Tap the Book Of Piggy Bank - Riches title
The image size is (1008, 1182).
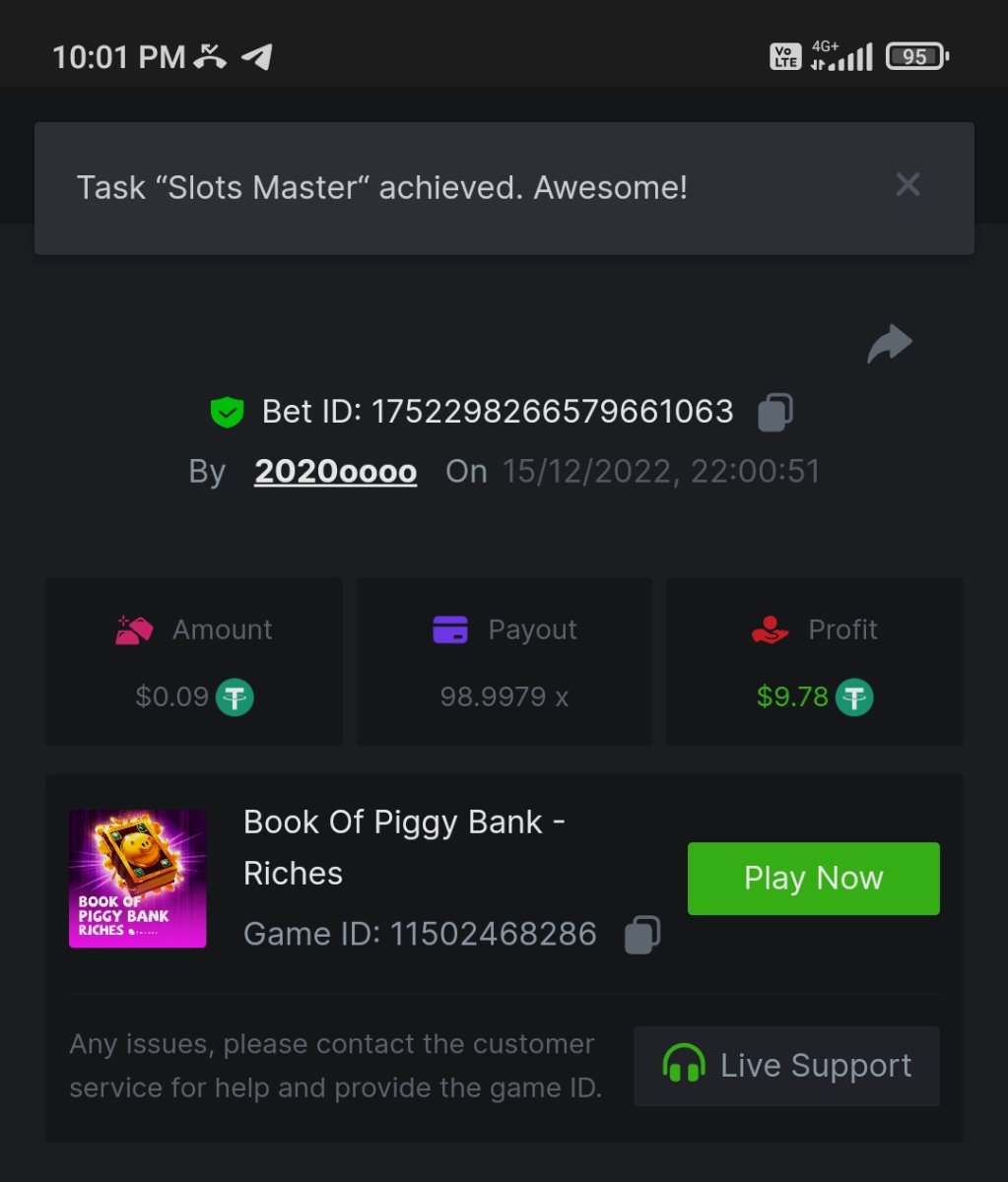pyautogui.click(x=404, y=847)
